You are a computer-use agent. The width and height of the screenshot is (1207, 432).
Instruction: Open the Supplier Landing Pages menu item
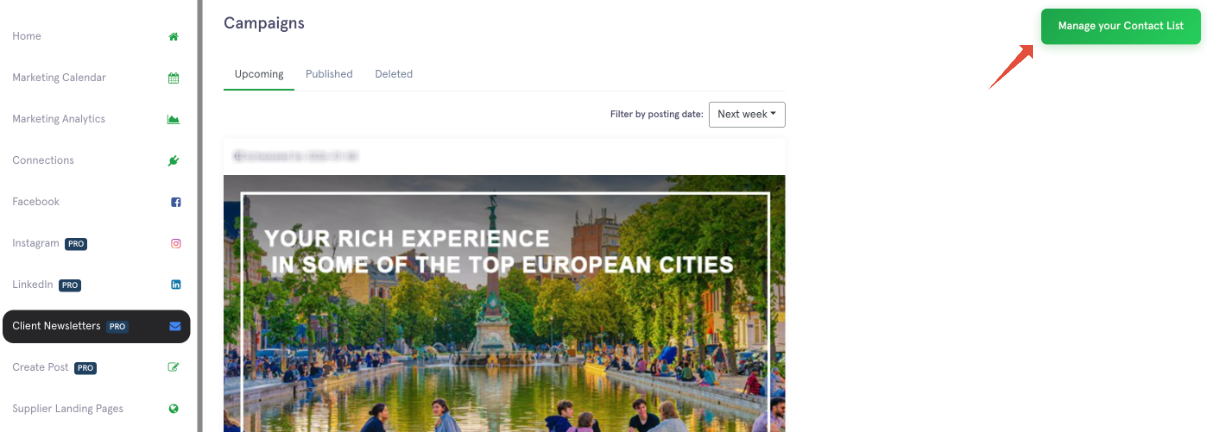[68, 409]
